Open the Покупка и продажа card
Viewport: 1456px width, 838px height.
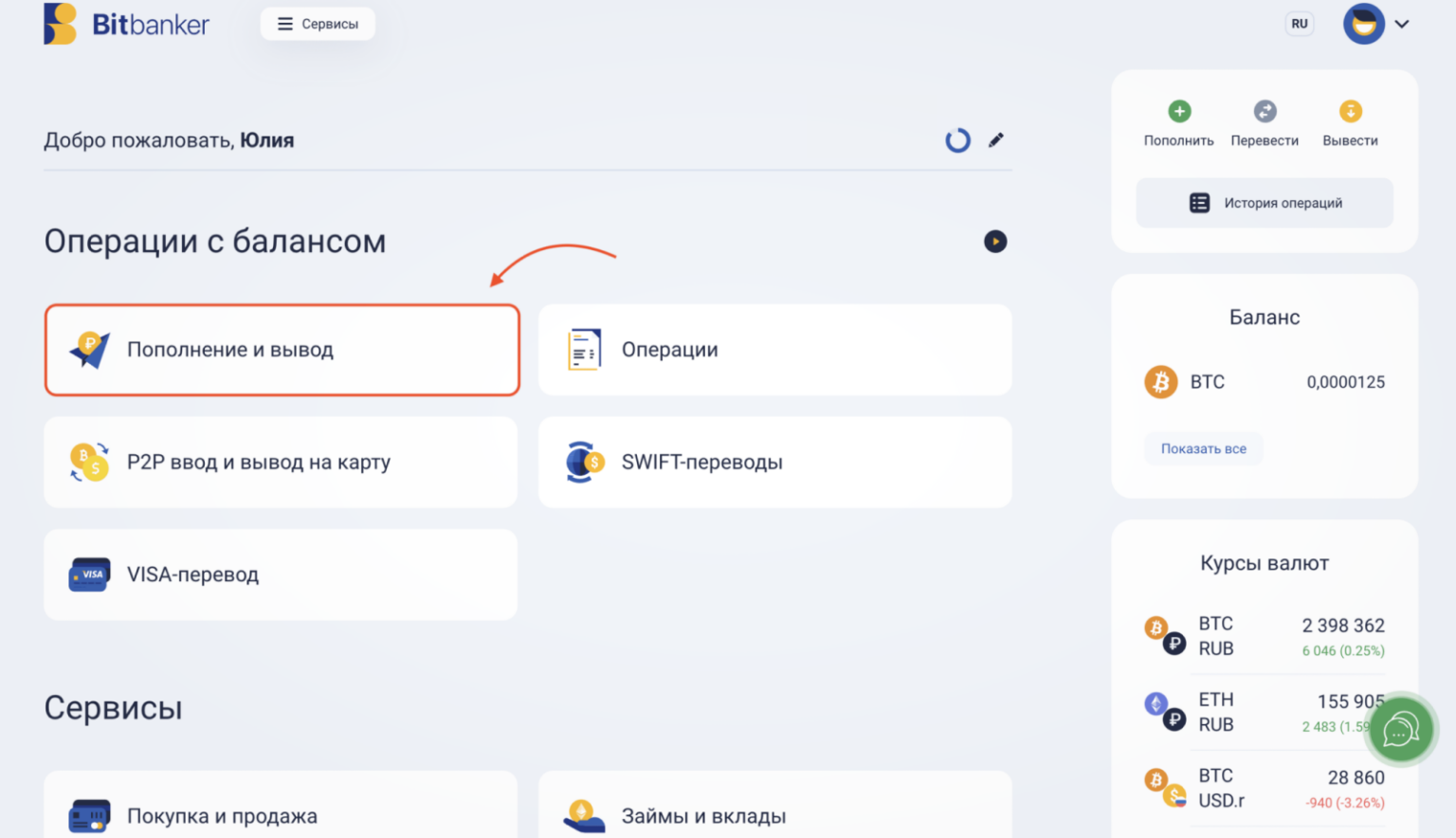[281, 805]
